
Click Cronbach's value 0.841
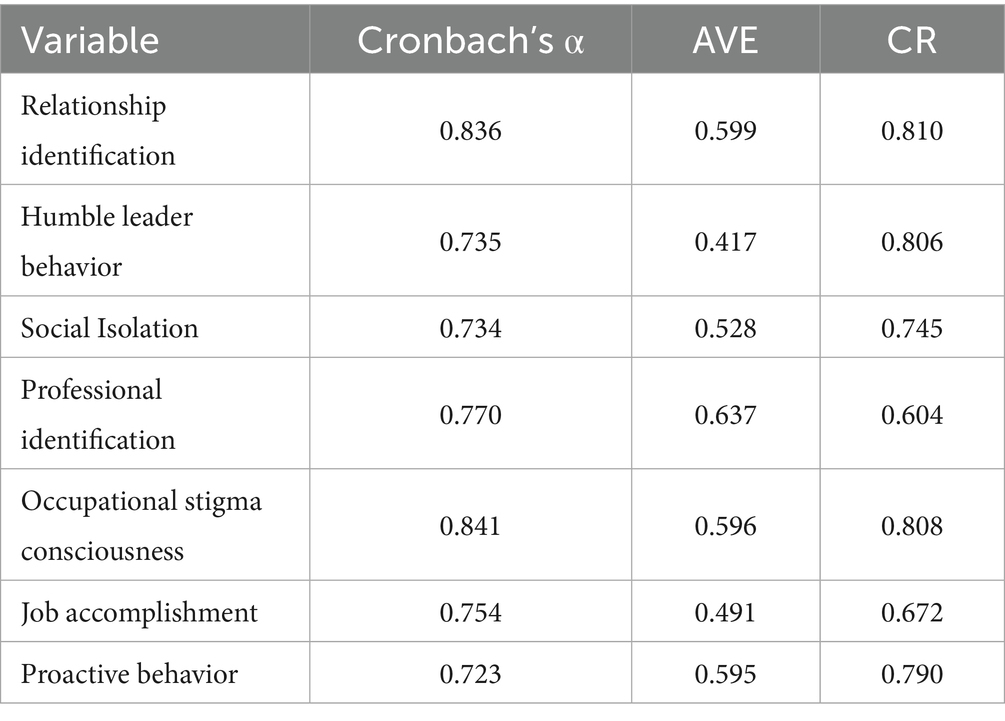click(470, 526)
